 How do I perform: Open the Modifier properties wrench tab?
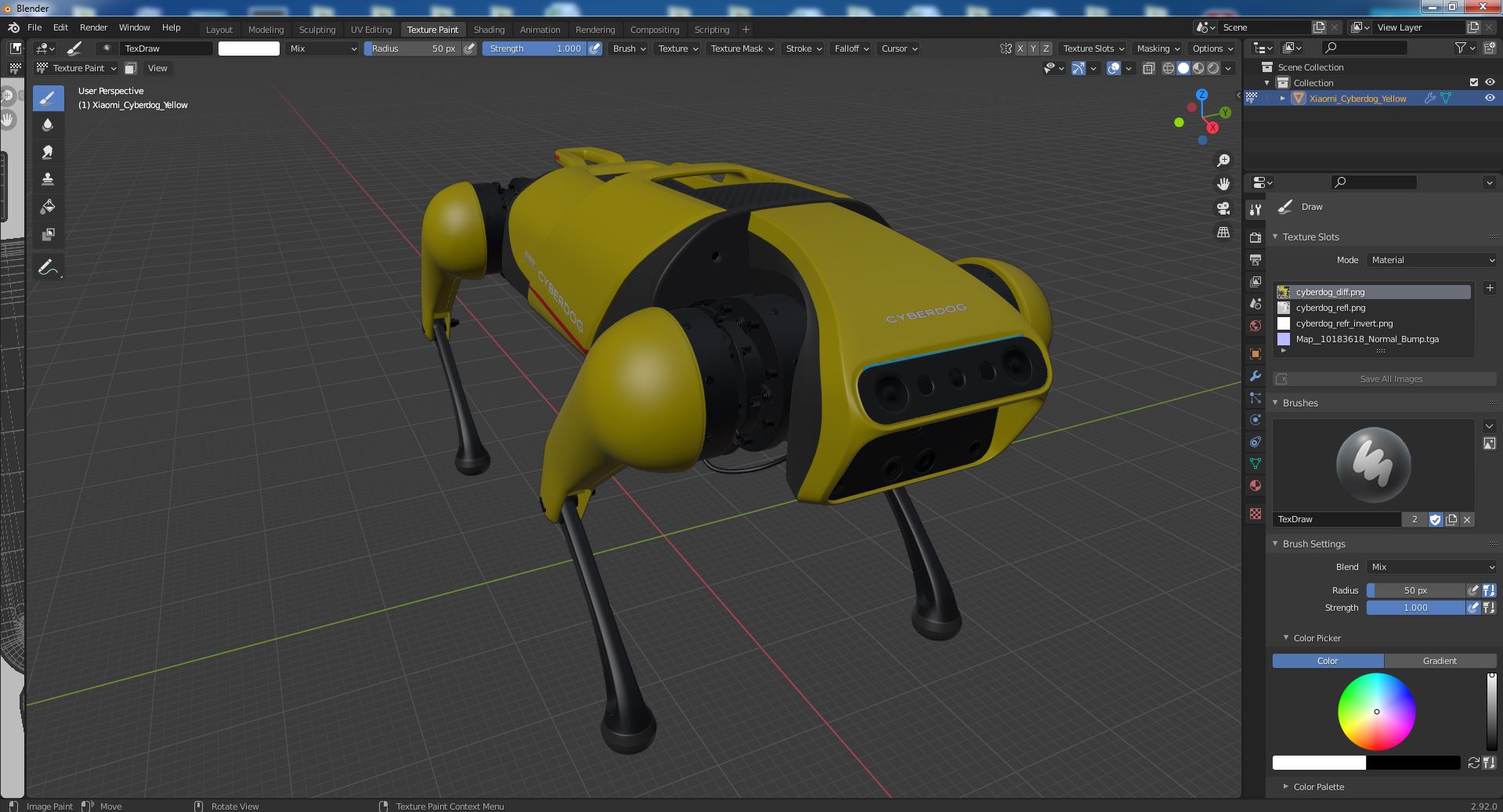tap(1256, 376)
